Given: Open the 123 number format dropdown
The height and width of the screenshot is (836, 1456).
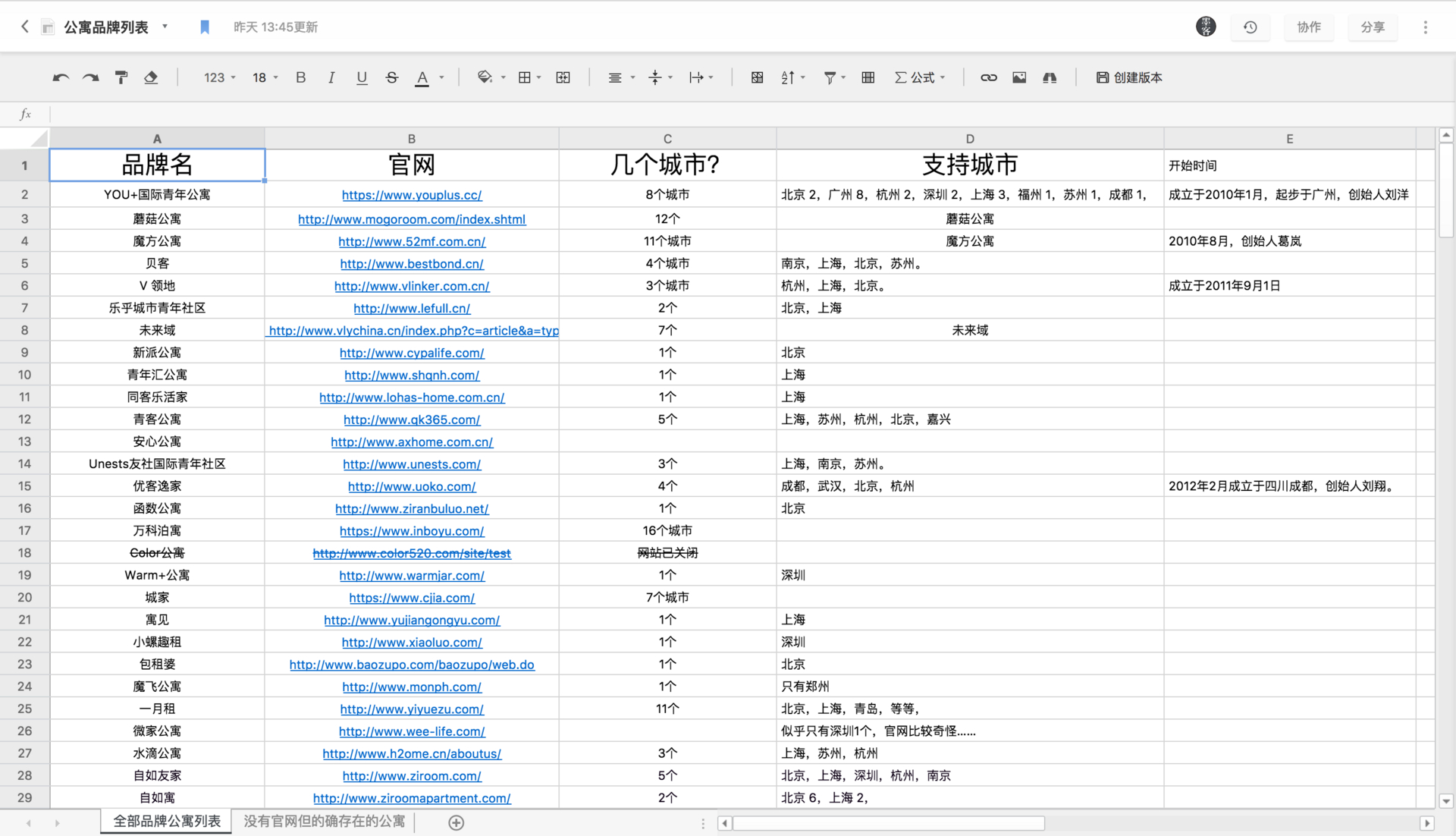Looking at the screenshot, I should pos(220,77).
